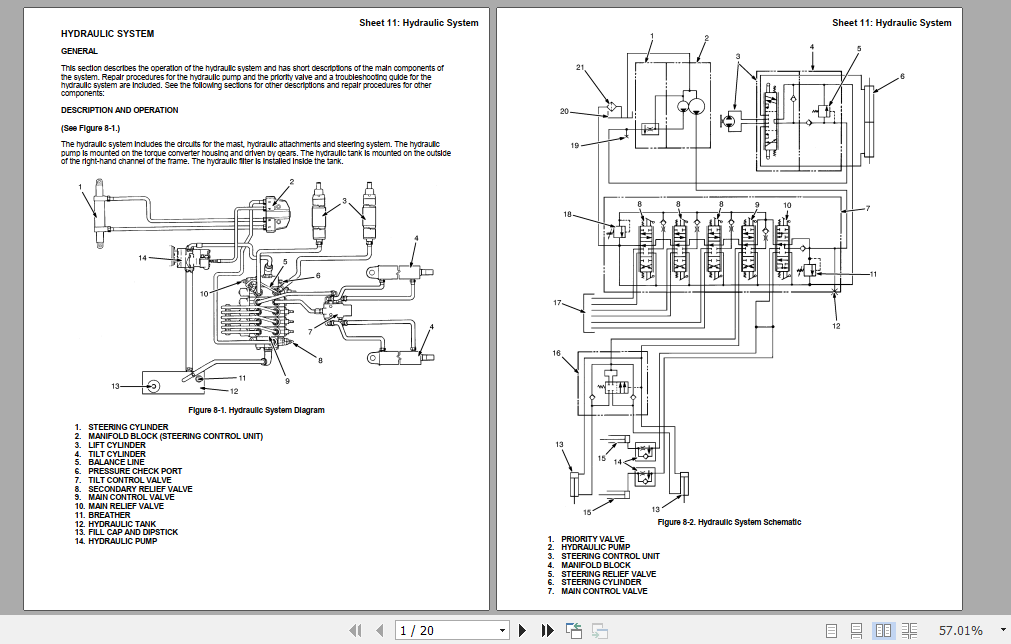The height and width of the screenshot is (644, 1011).
Task: Click legend item SECONDARY RELIEF VALVE
Action: click(140, 489)
